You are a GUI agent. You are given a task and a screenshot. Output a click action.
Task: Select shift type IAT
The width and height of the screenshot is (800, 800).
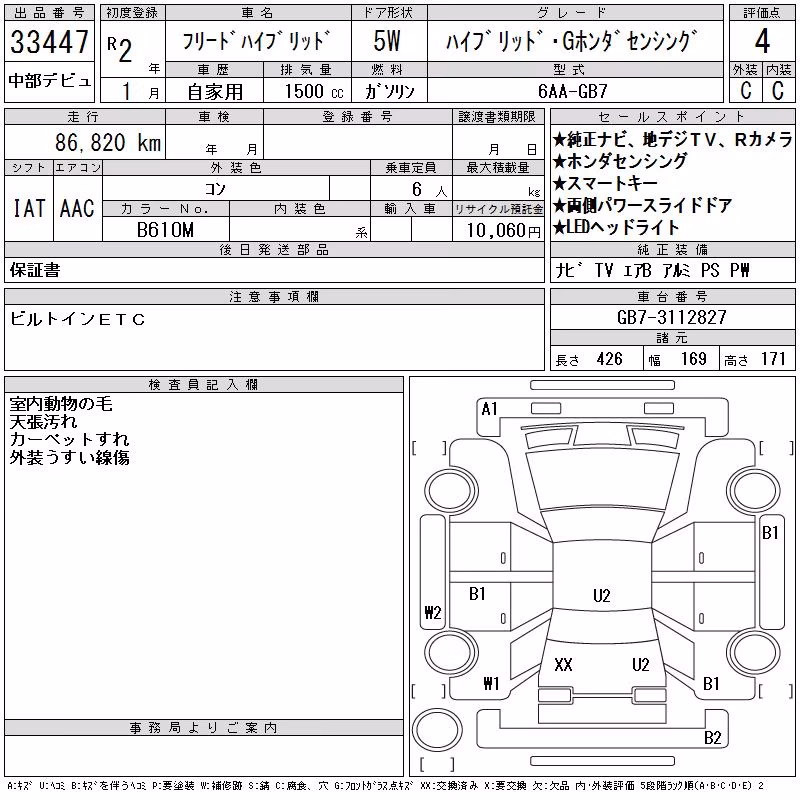click(x=29, y=208)
